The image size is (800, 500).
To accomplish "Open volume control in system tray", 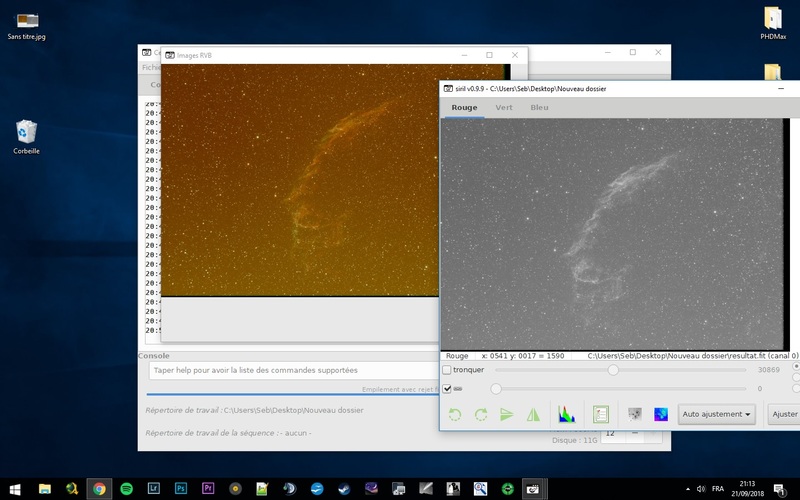I will 701,489.
